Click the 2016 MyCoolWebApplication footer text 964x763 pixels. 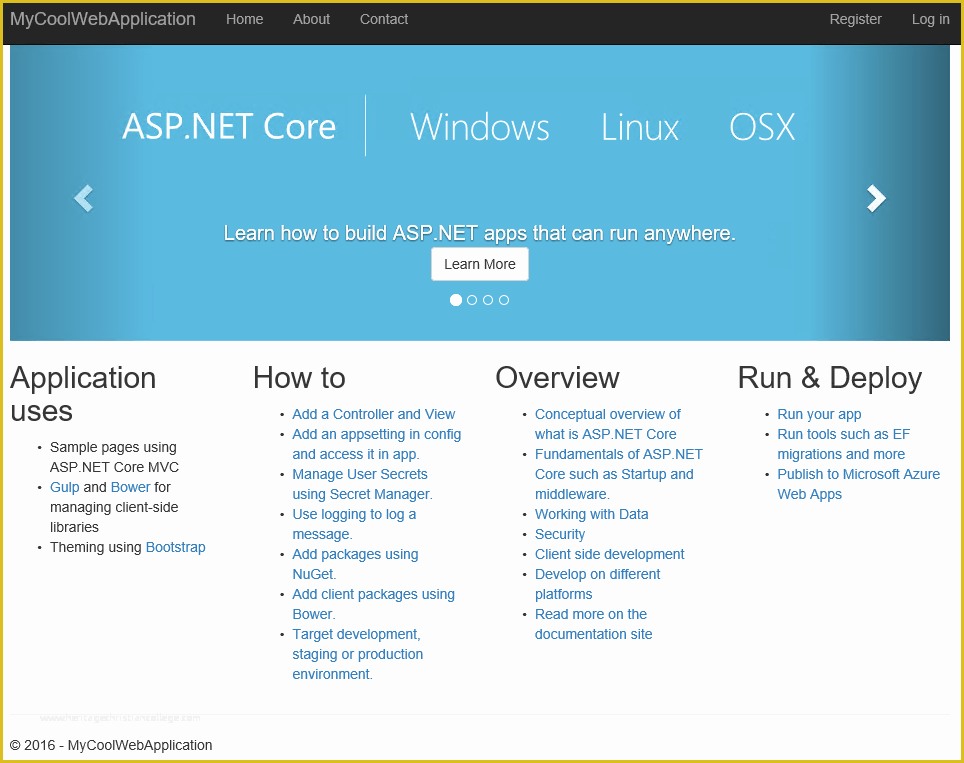[111, 745]
